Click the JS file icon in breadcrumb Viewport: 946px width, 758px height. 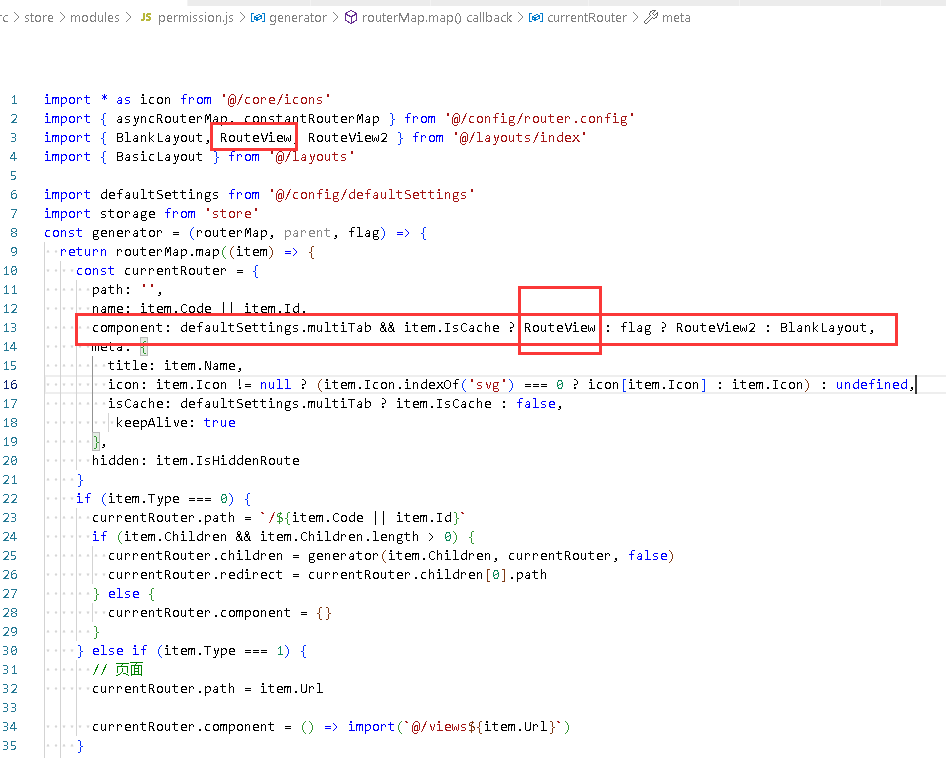(x=146, y=18)
